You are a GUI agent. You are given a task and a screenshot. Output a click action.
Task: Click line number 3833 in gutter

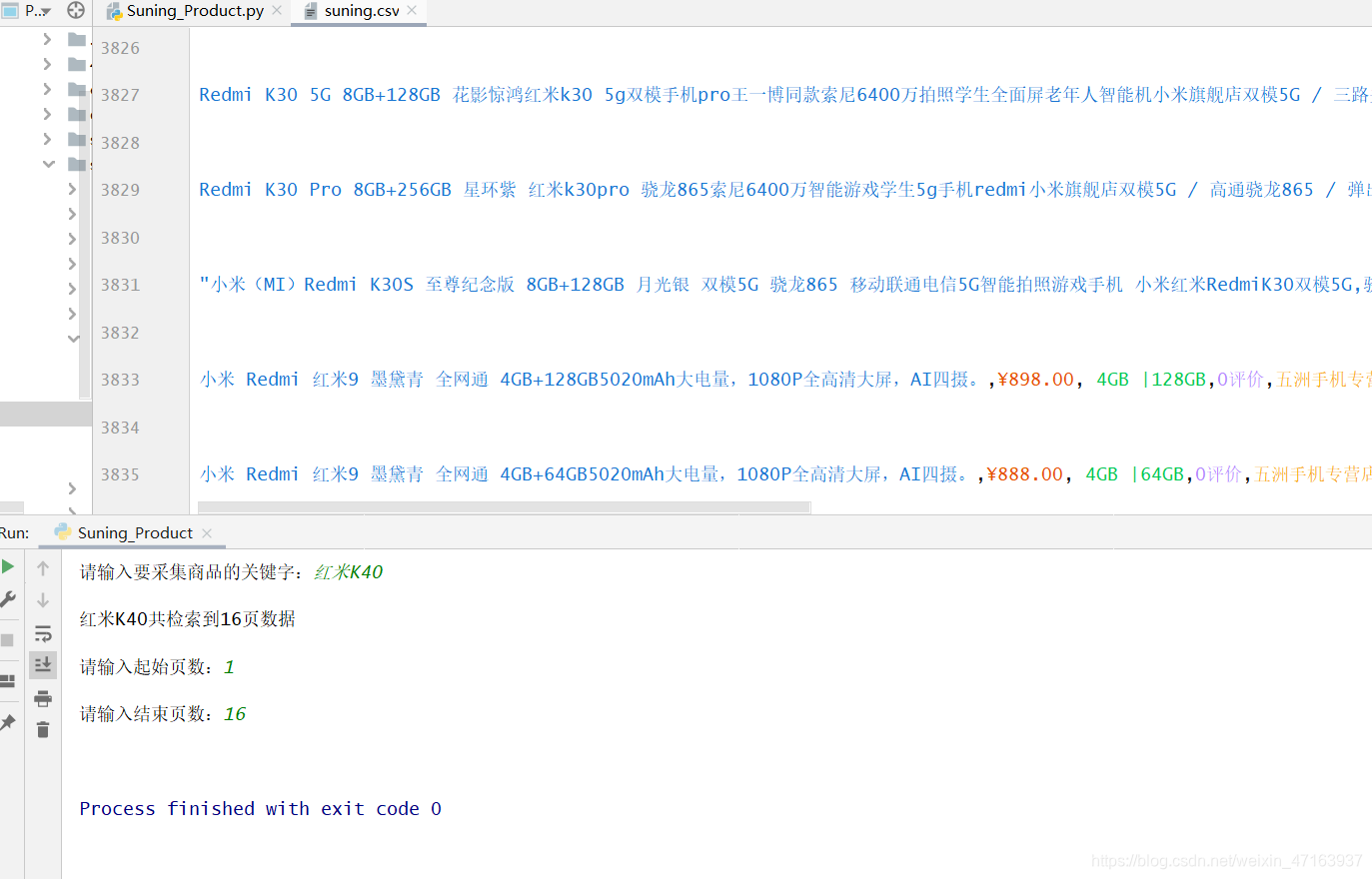(120, 380)
